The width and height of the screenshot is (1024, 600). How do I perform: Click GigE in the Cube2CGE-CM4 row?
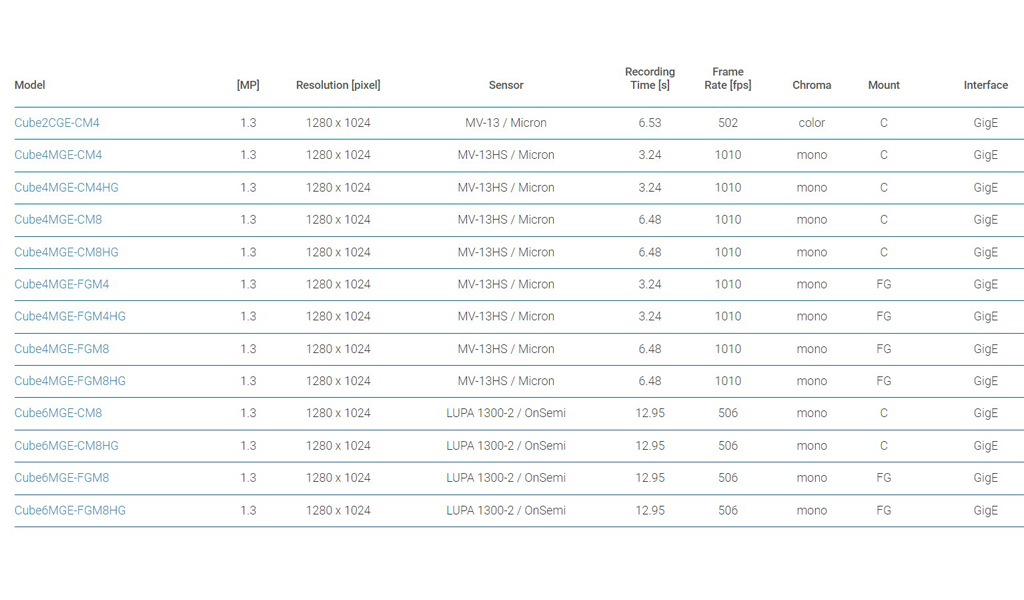985,123
